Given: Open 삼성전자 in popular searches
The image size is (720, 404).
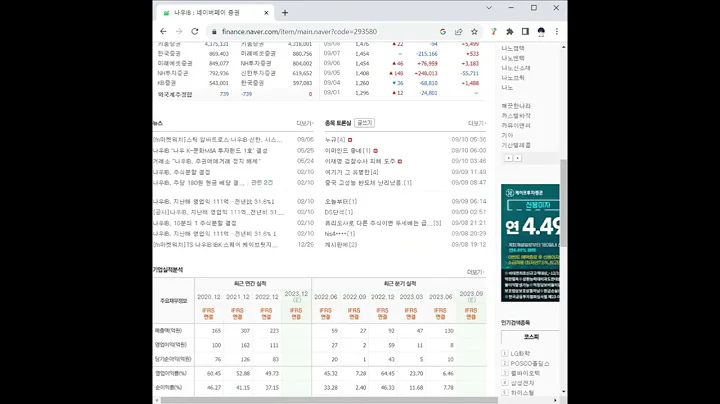Looking at the screenshot, I should click(x=523, y=383).
